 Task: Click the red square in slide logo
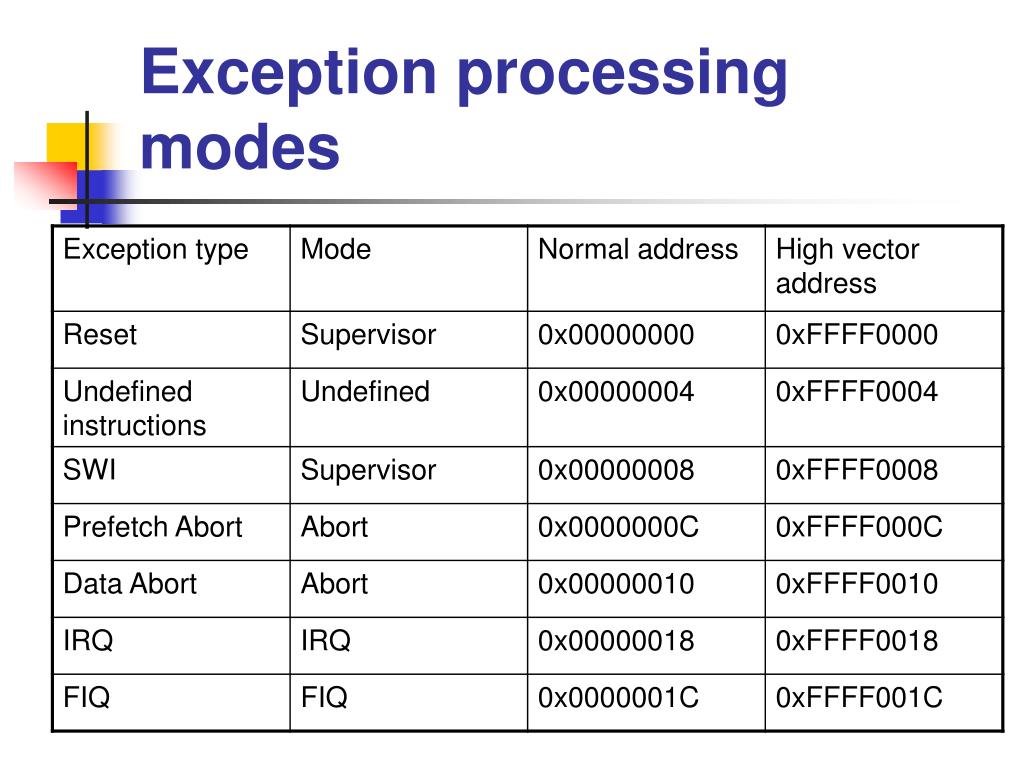[x=46, y=185]
